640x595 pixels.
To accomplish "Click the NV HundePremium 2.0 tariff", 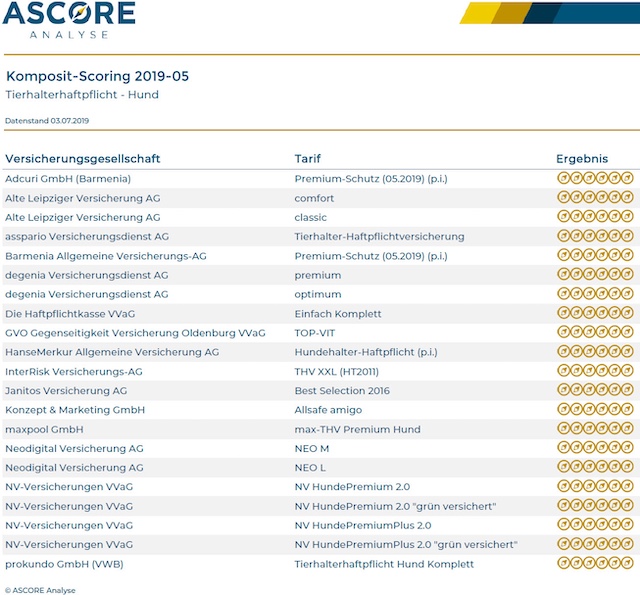I will 352,487.
